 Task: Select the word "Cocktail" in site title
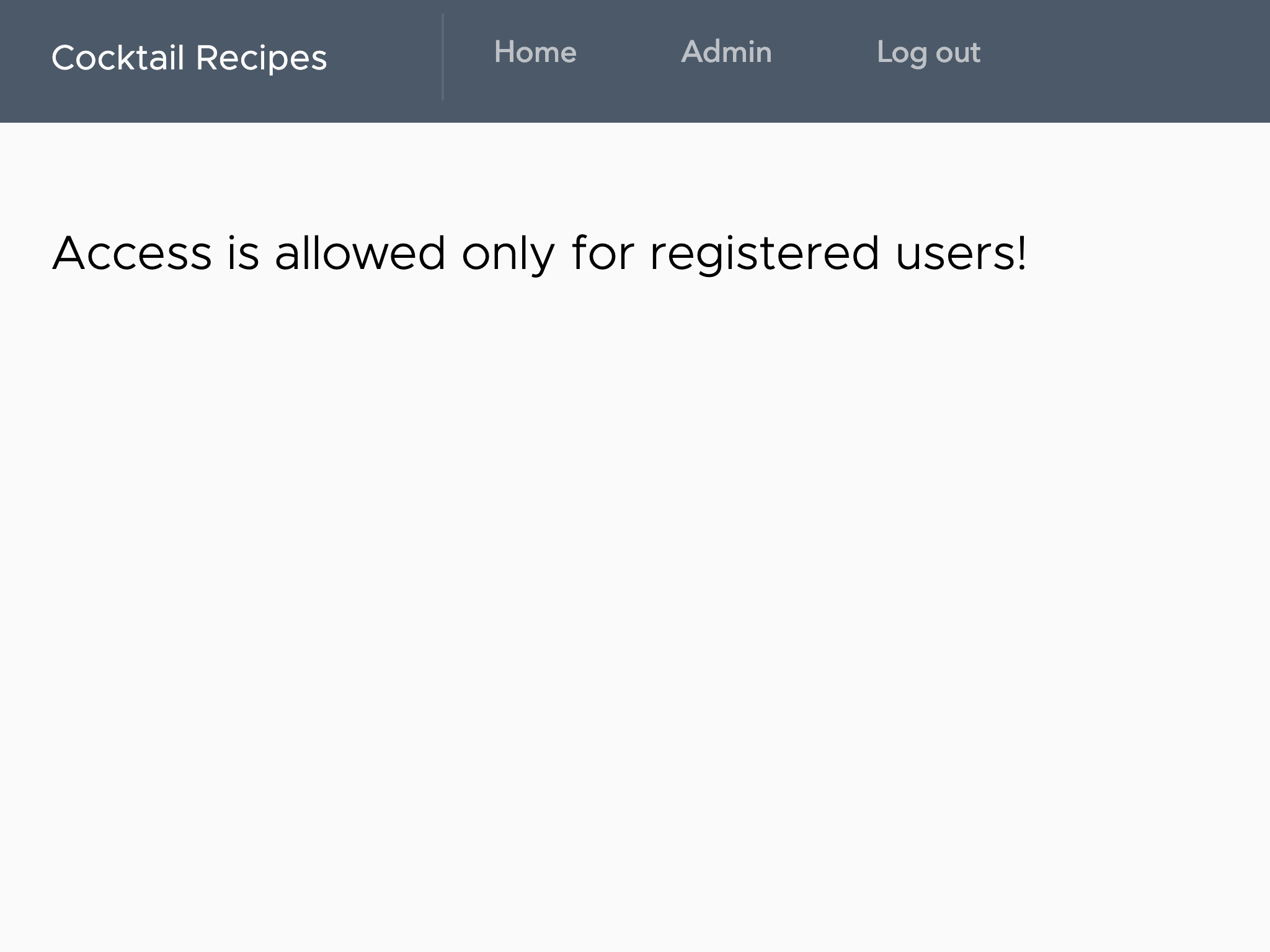[x=118, y=58]
